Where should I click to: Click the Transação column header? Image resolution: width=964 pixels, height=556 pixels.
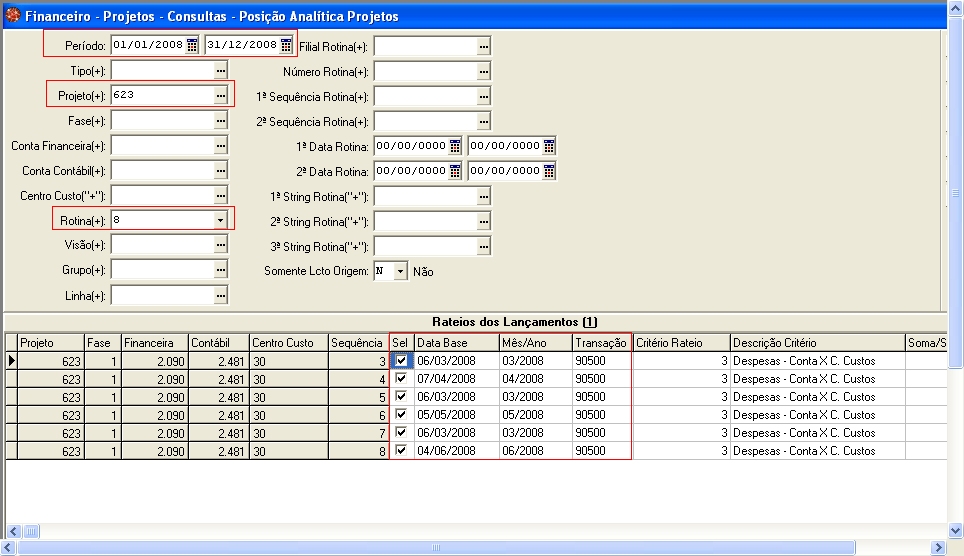[x=601, y=343]
